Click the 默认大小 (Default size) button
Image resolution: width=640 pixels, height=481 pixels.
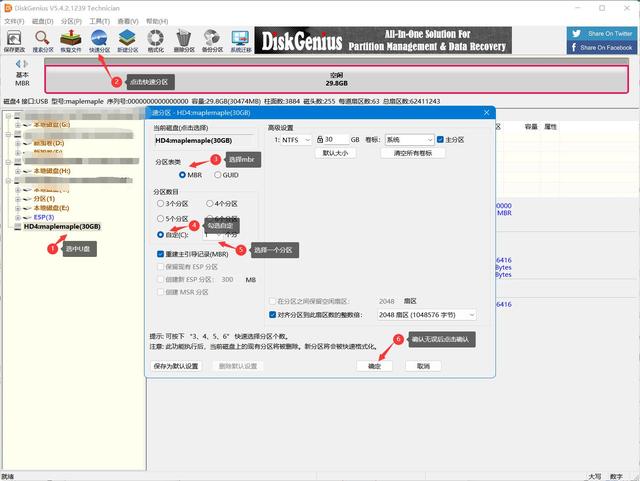[x=336, y=153]
